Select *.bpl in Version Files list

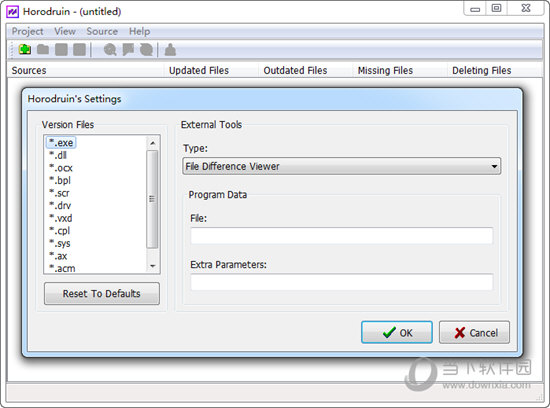tap(60, 180)
